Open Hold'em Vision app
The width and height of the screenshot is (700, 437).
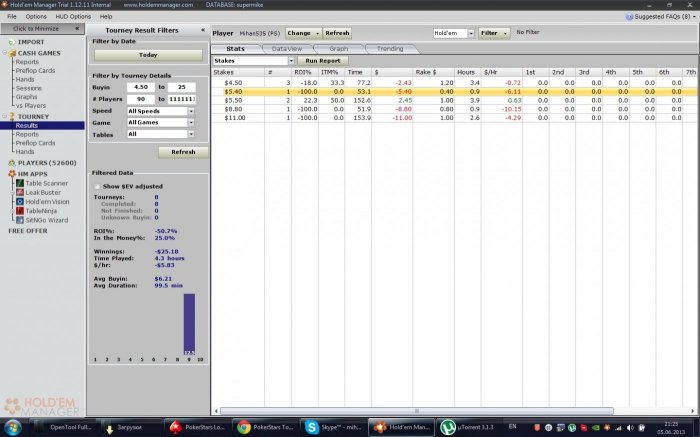point(42,201)
